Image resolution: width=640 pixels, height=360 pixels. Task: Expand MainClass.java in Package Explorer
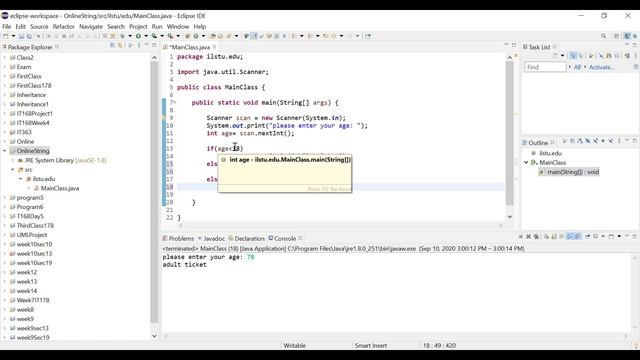29,188
